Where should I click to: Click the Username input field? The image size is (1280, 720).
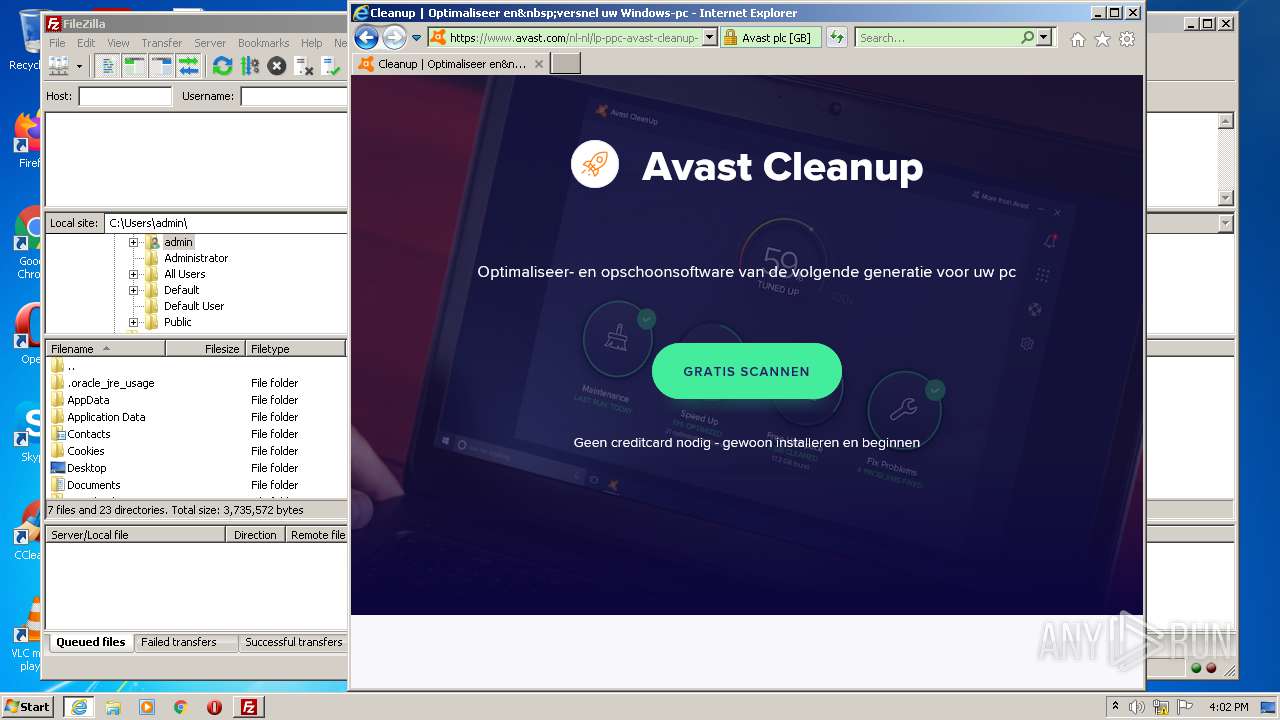[294, 96]
